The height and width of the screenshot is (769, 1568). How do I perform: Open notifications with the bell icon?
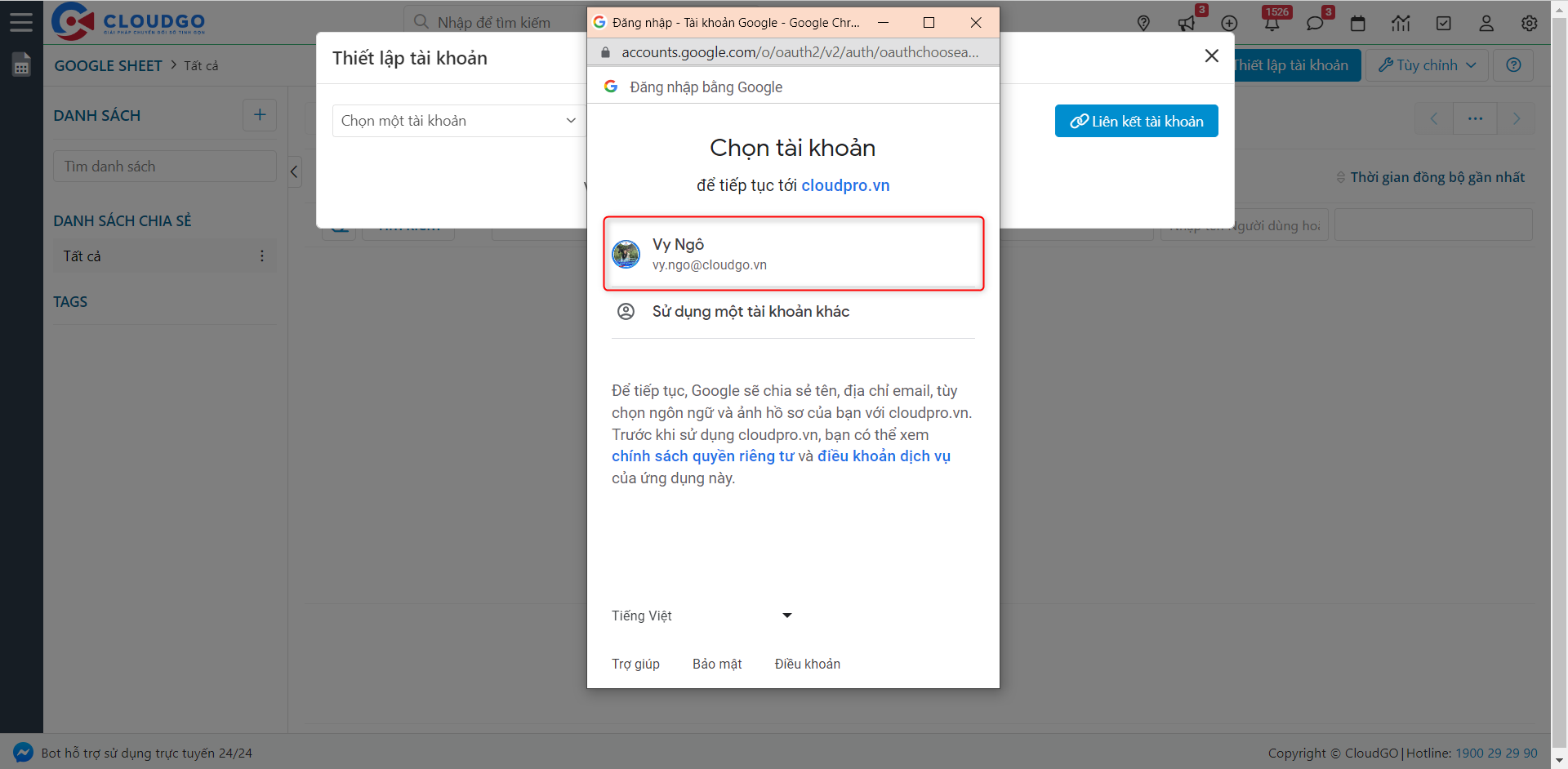[1272, 23]
